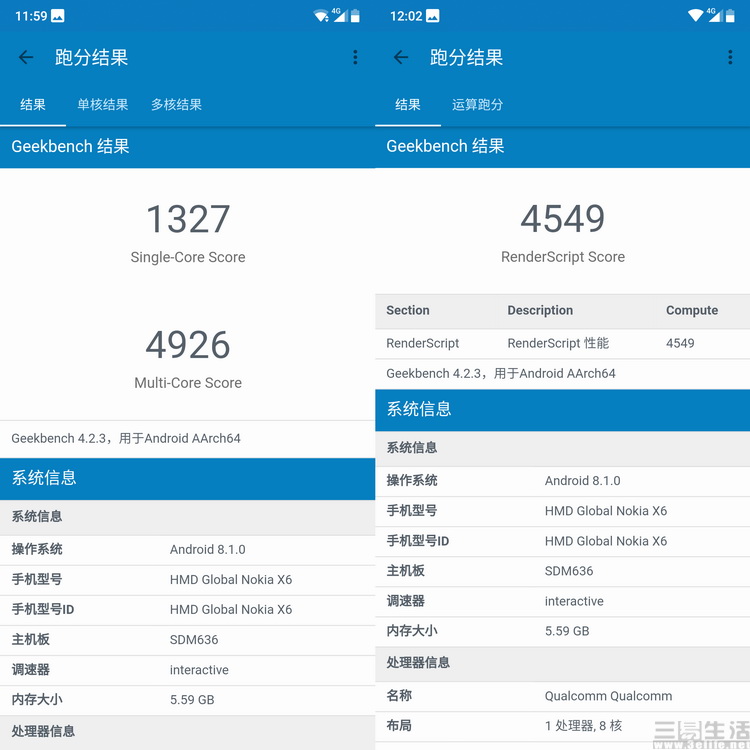Tap the 4926 multi-core score
Viewport: 750px width, 750px height.
(x=188, y=345)
